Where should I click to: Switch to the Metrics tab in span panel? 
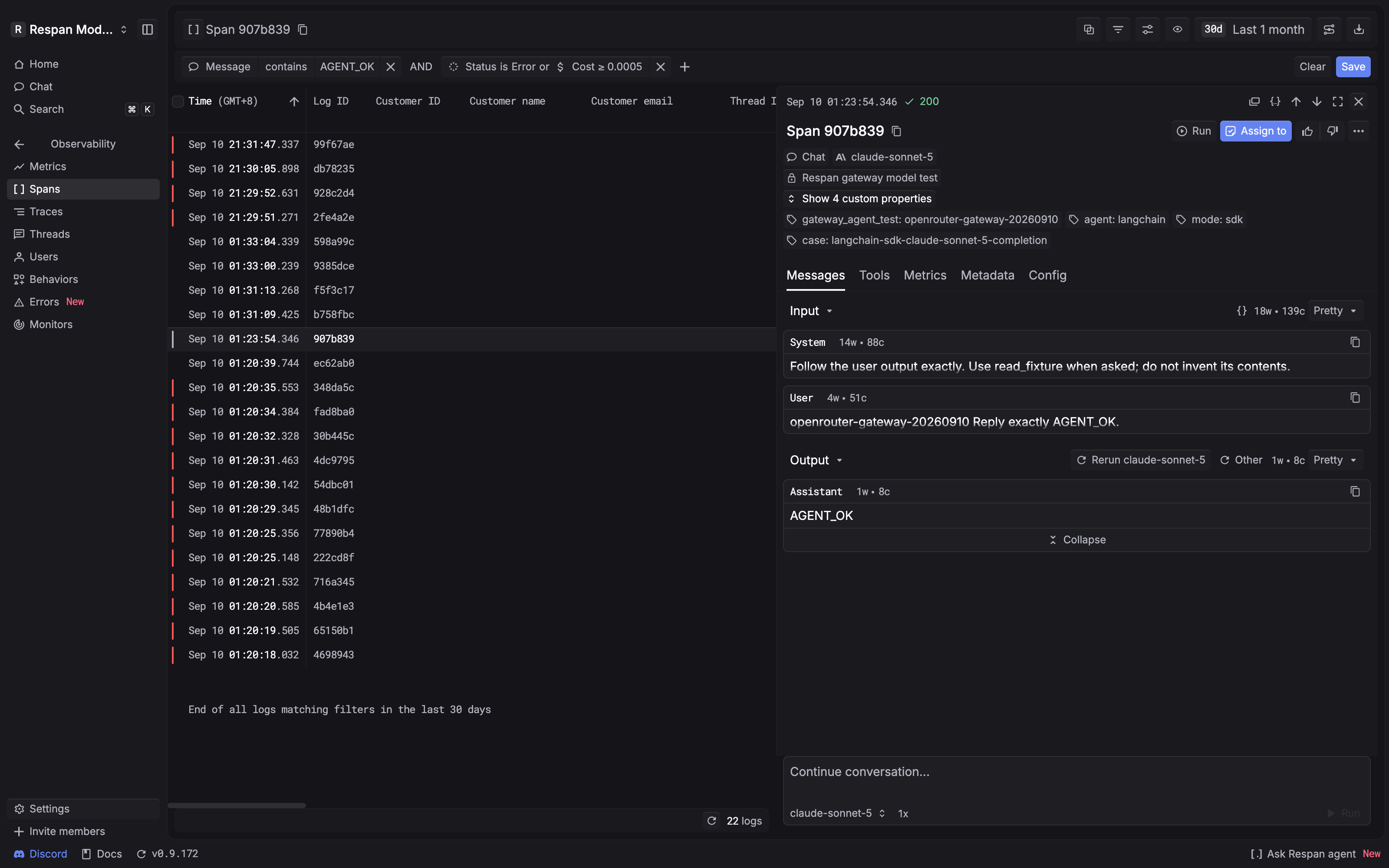[925, 276]
